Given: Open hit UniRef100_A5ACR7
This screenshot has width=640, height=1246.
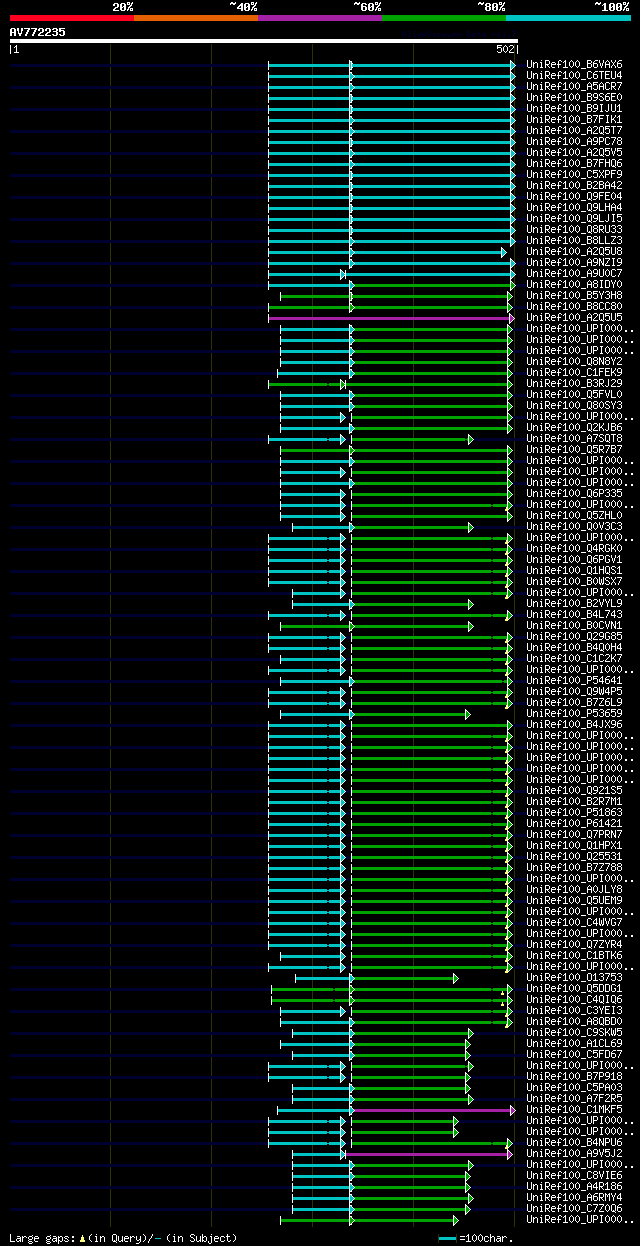Looking at the screenshot, I should coord(574,86).
